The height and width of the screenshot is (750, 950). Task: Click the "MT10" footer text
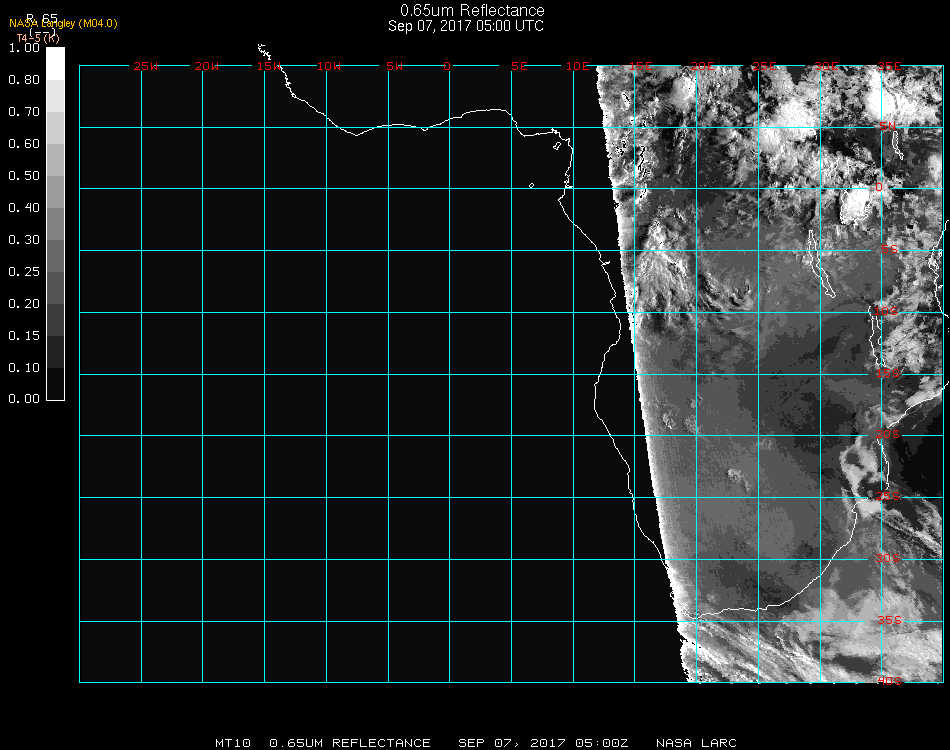[233, 743]
